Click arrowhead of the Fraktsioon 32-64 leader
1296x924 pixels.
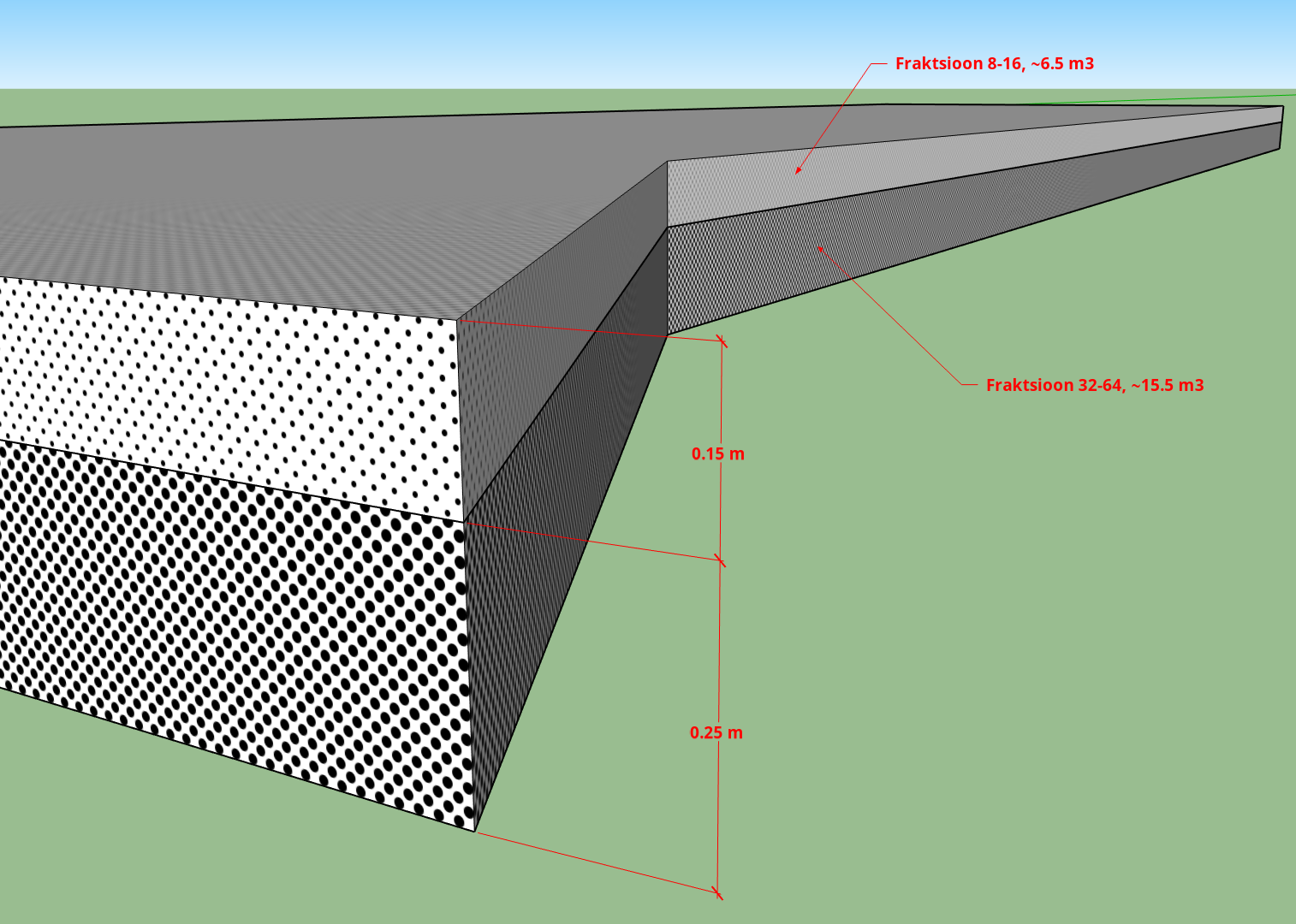[x=820, y=249]
